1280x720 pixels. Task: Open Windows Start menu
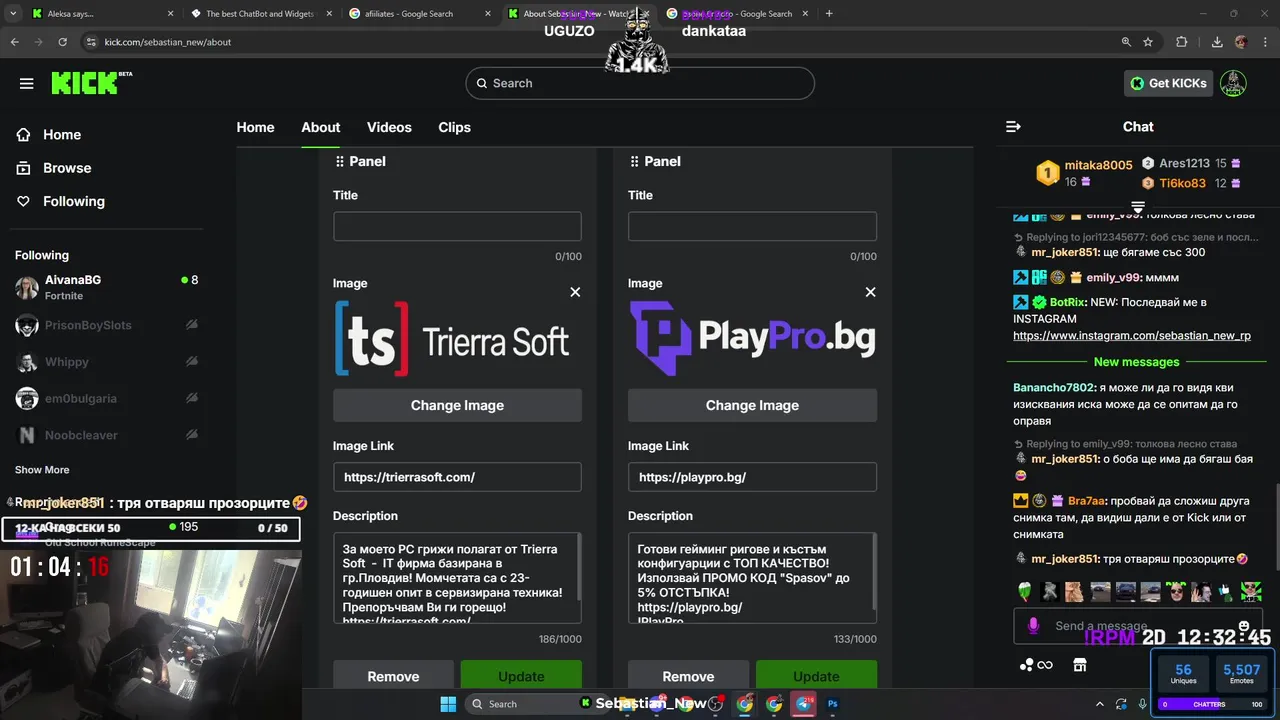pyautogui.click(x=447, y=704)
